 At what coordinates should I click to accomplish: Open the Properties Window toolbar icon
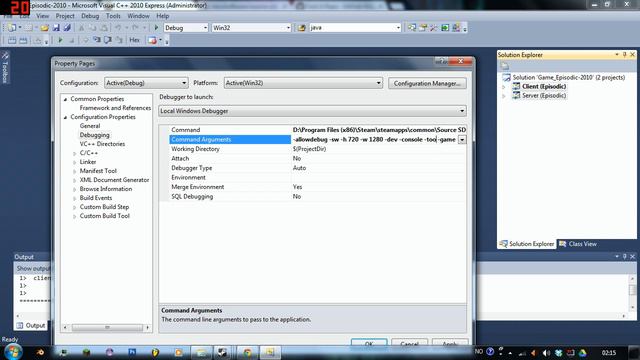click(x=423, y=28)
